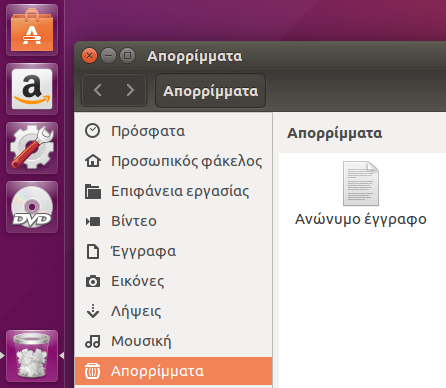Go to Βίντεο in the sidebar

click(173, 221)
